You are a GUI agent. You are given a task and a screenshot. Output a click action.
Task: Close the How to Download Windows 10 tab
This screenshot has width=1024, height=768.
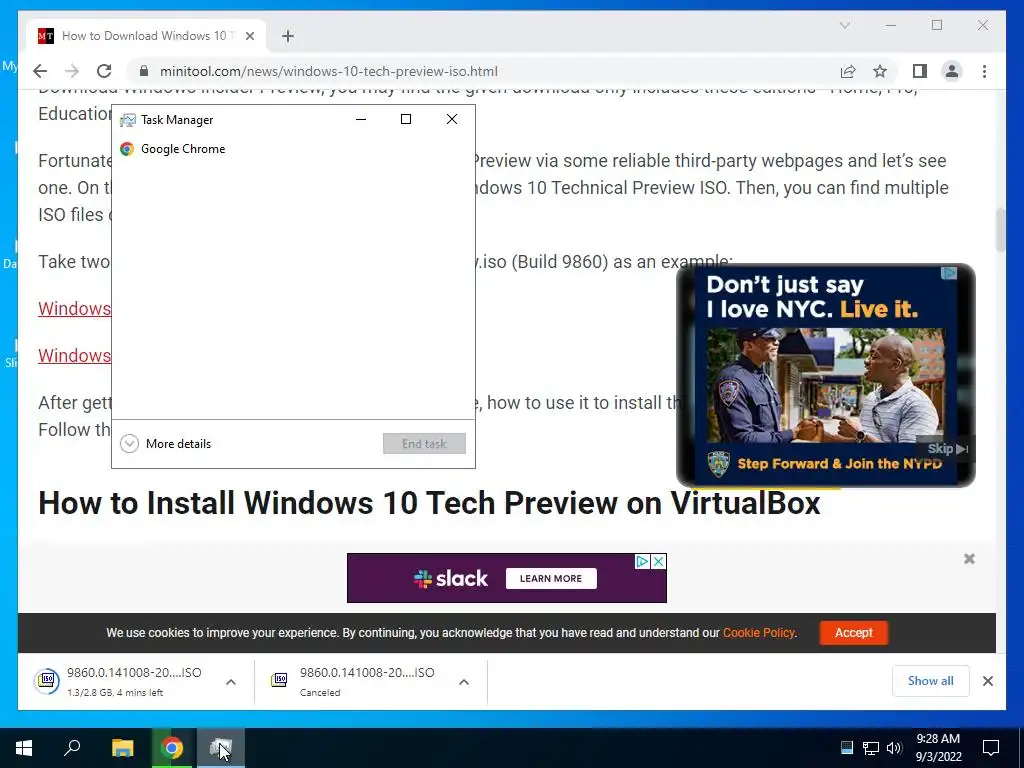tap(249, 36)
